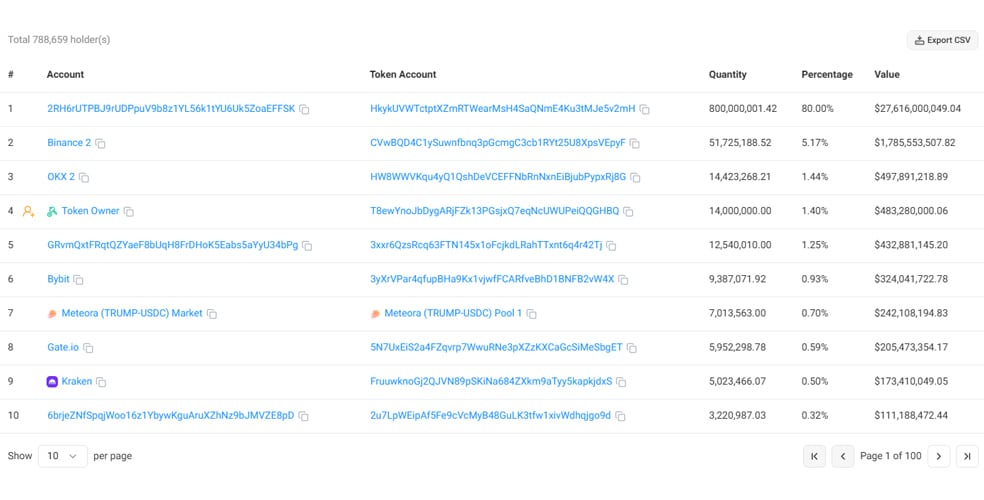
Task: Click the Value column header
Action: point(887,75)
